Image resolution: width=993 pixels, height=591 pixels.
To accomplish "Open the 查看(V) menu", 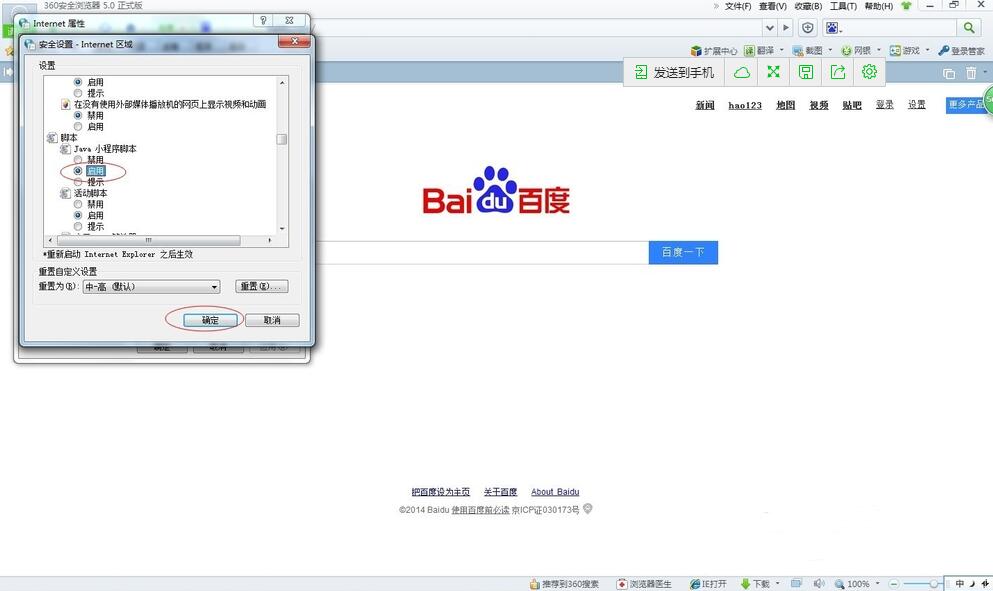I will pos(773,6).
